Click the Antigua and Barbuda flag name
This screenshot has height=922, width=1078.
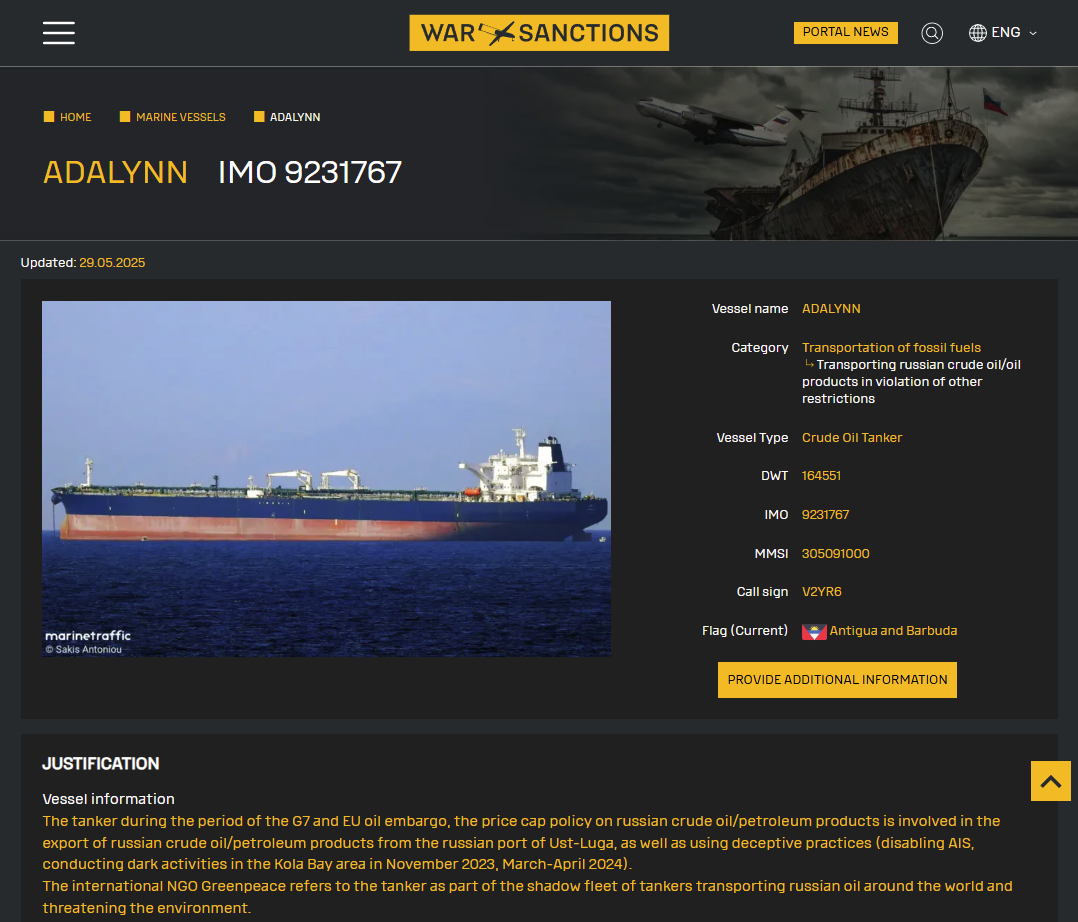[x=893, y=631]
